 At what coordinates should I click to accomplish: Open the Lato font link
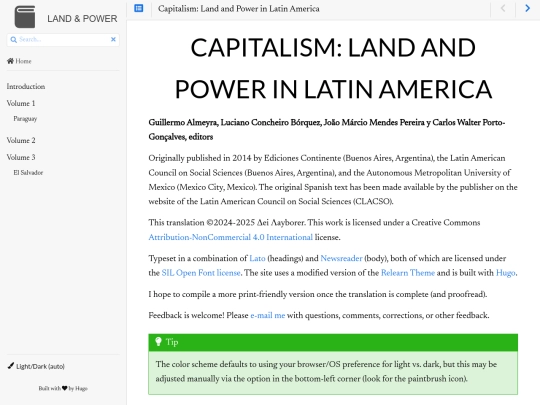click(257, 258)
